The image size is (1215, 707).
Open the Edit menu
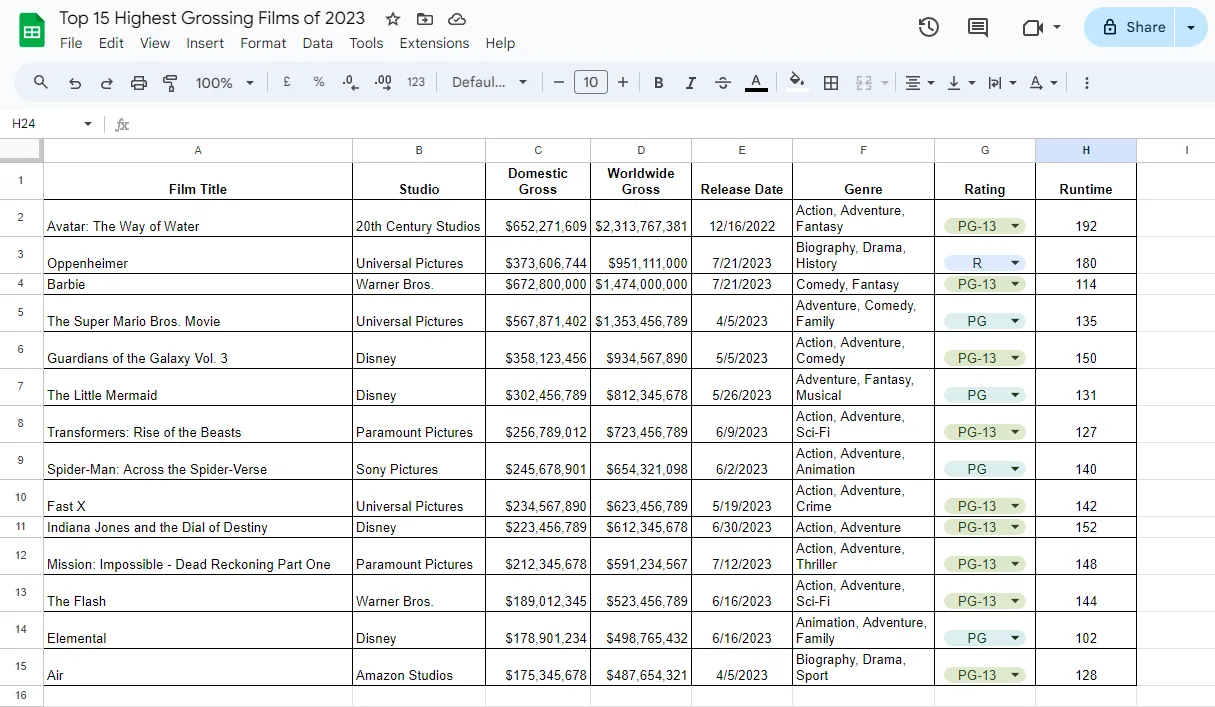111,43
